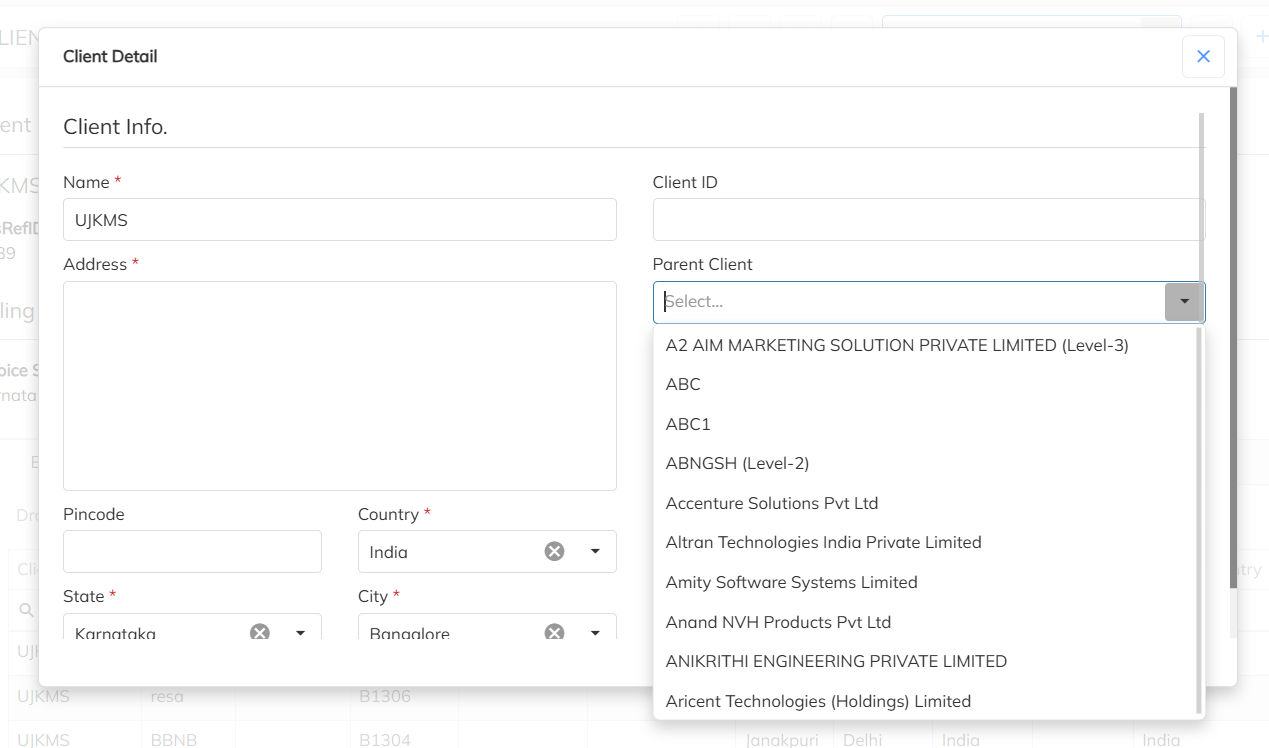
Task: Clear the Country selection India
Action: click(x=554, y=551)
